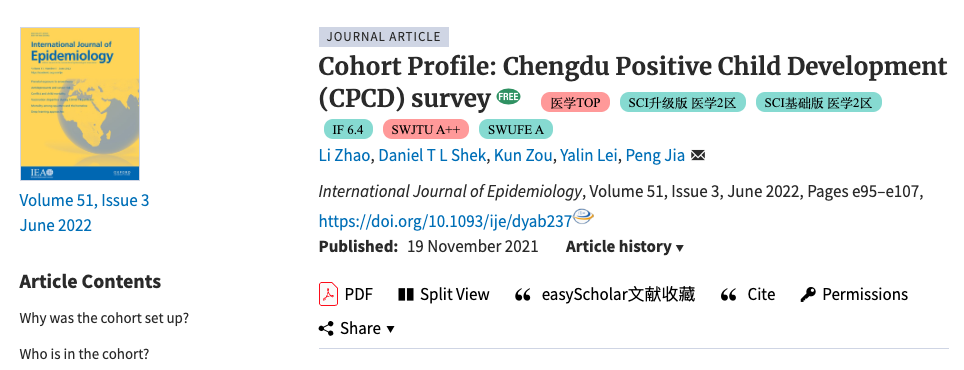Open the Cite option
Image resolution: width=964 pixels, height=370 pixels.
[x=748, y=294]
